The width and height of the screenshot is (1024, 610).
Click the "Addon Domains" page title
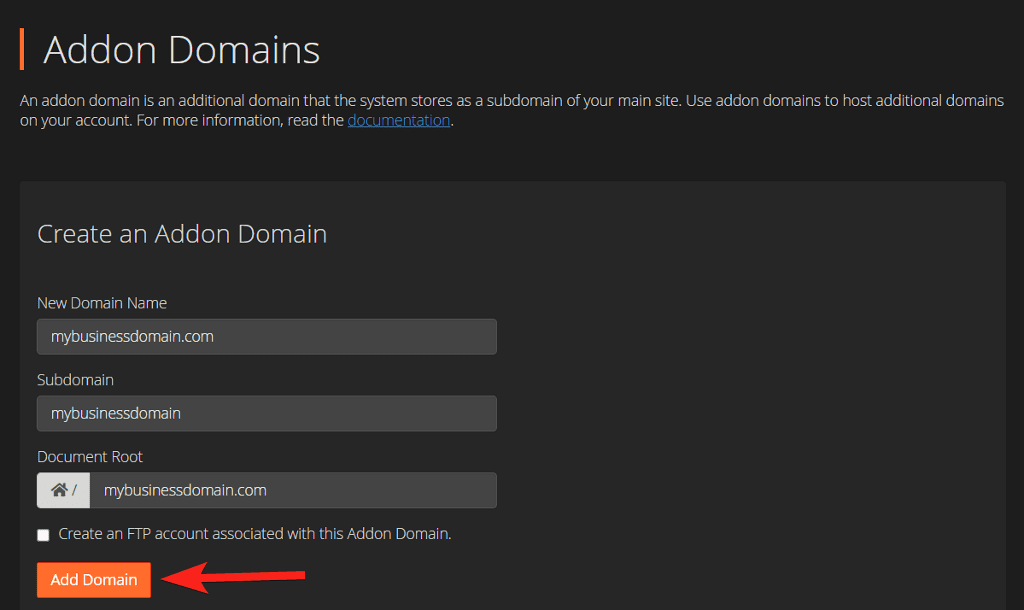[181, 49]
